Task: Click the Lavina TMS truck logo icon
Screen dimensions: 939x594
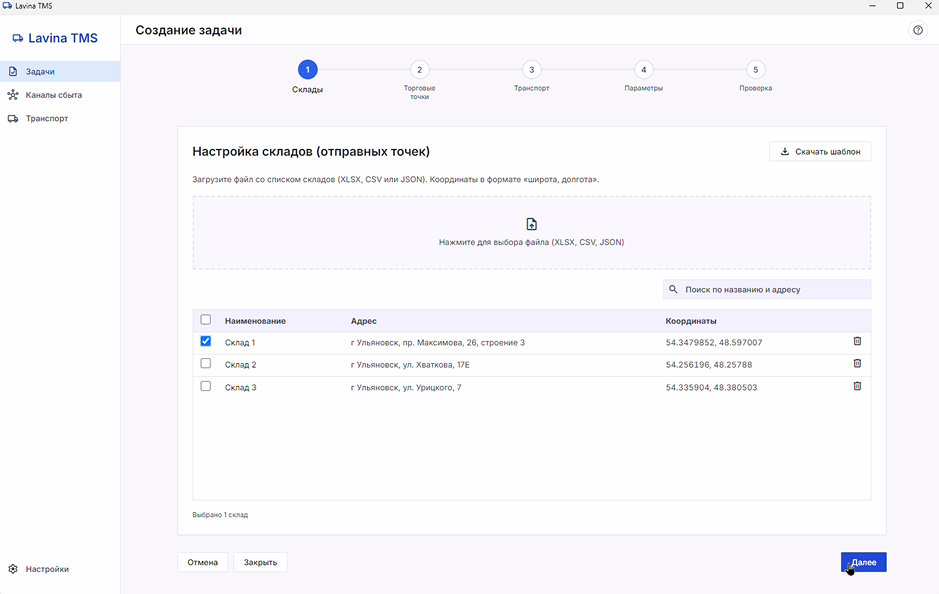Action: click(x=18, y=38)
